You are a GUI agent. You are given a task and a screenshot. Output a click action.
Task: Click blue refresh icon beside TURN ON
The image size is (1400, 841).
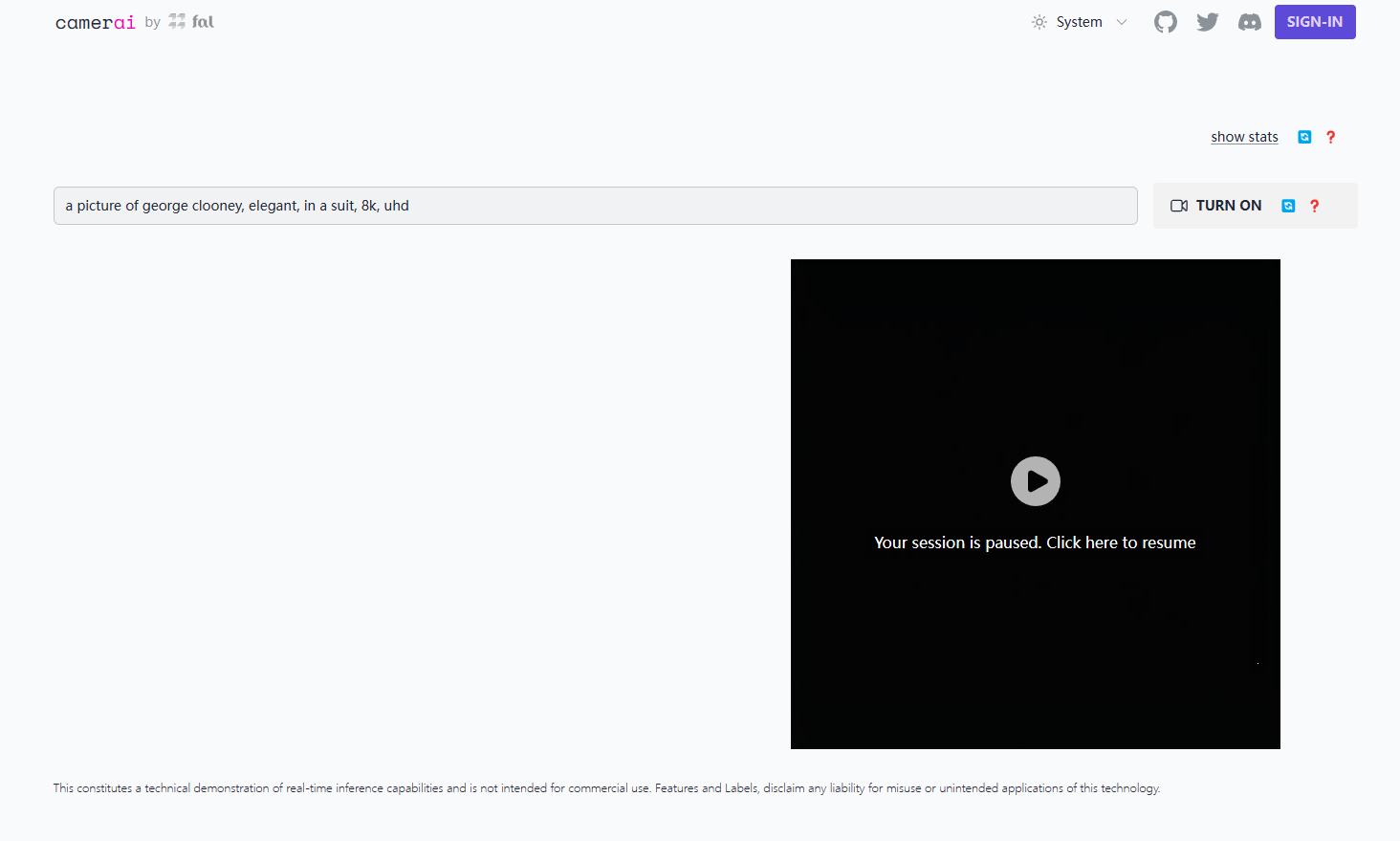click(1288, 206)
